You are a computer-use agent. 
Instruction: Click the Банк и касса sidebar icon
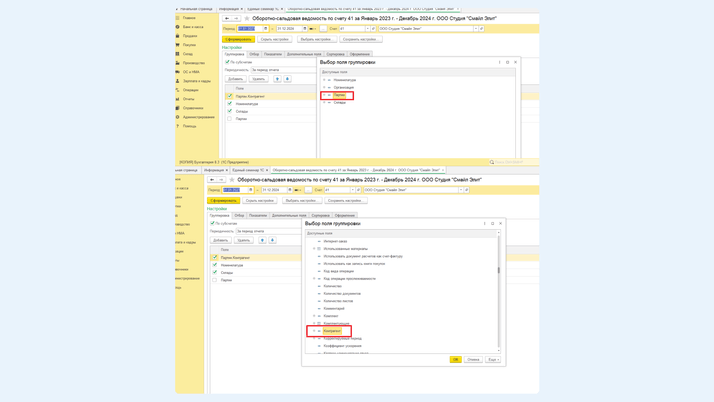(178, 27)
